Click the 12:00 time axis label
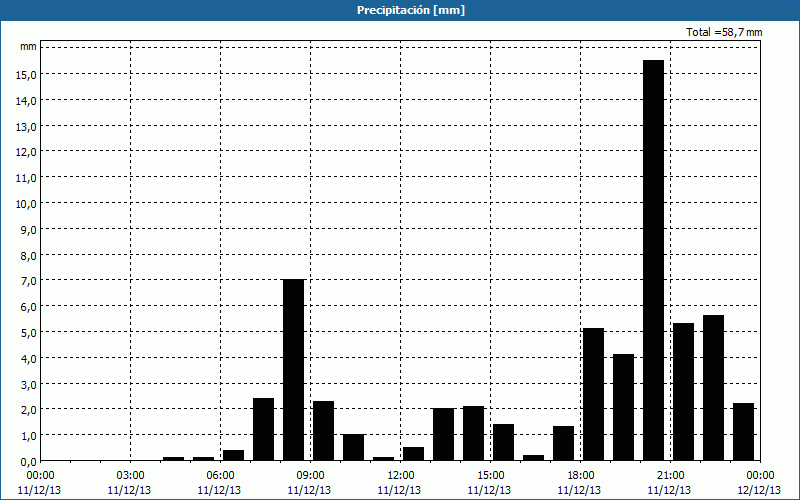 click(x=400, y=476)
